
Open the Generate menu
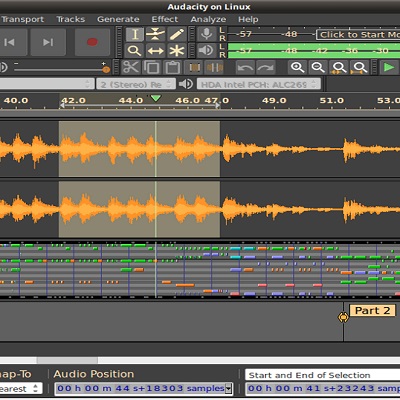tap(118, 19)
